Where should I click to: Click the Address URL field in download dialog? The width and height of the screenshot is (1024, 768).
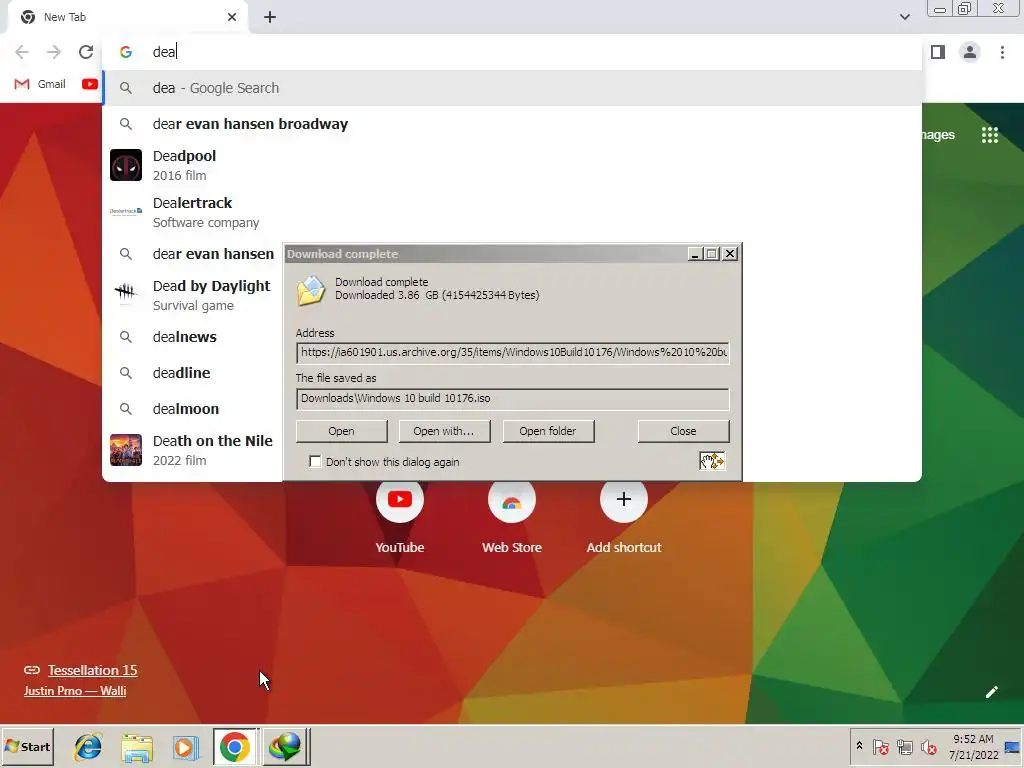[513, 353]
